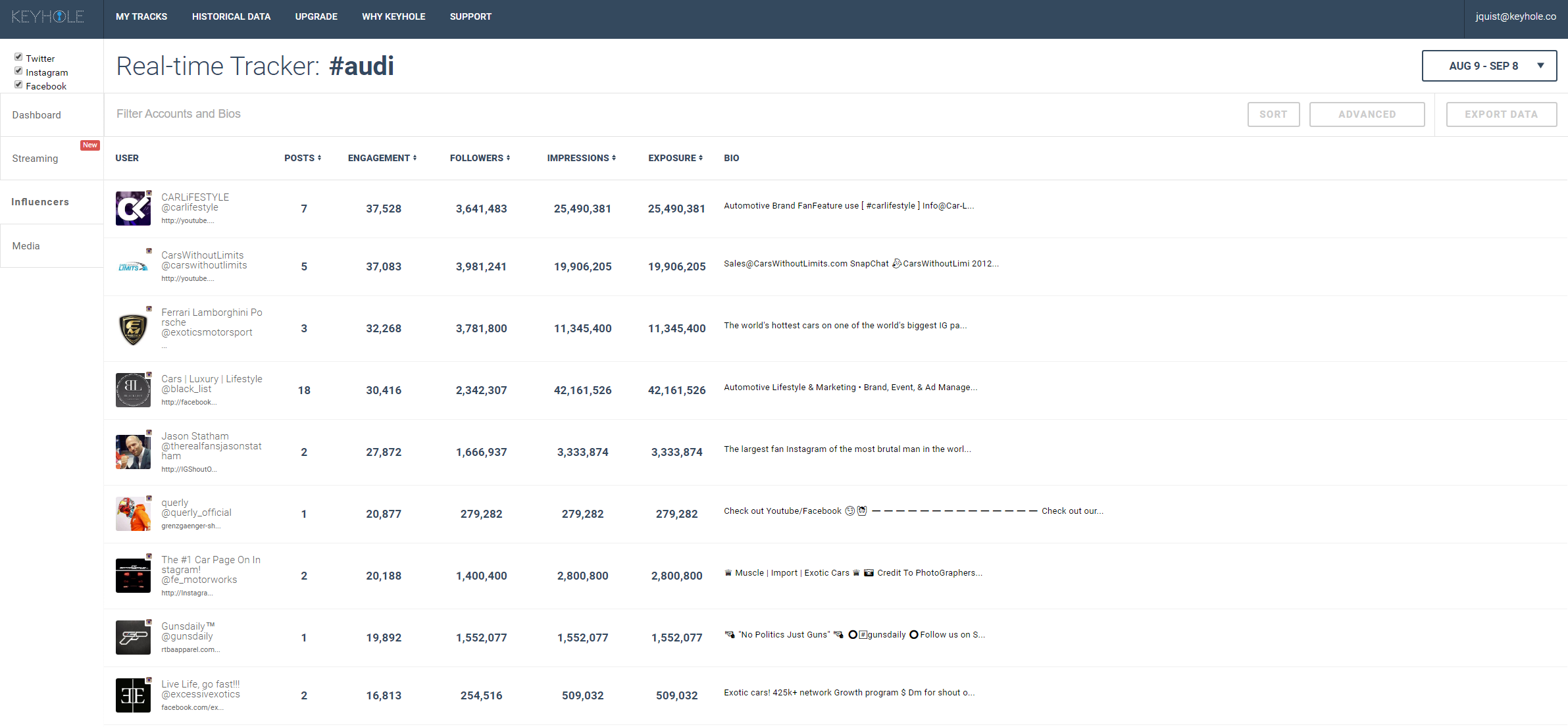Sort by Engagement column
Viewport: 1568px width, 727px height.
(x=382, y=158)
